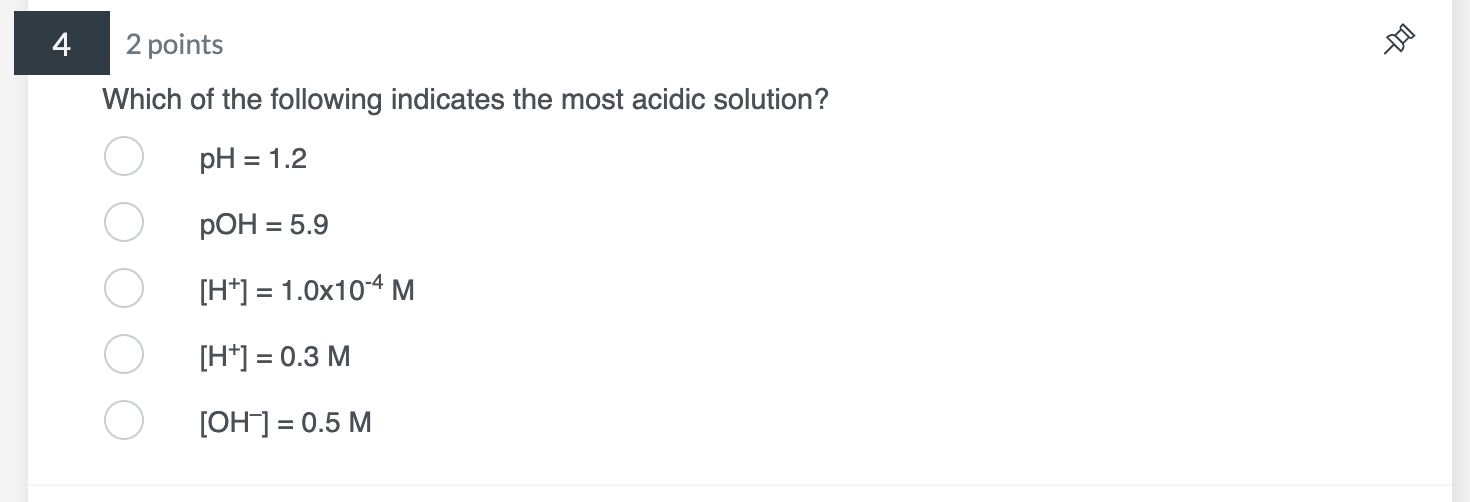
Task: Select radio button for [H+] = 1.0x10-4 M
Action: point(124,288)
